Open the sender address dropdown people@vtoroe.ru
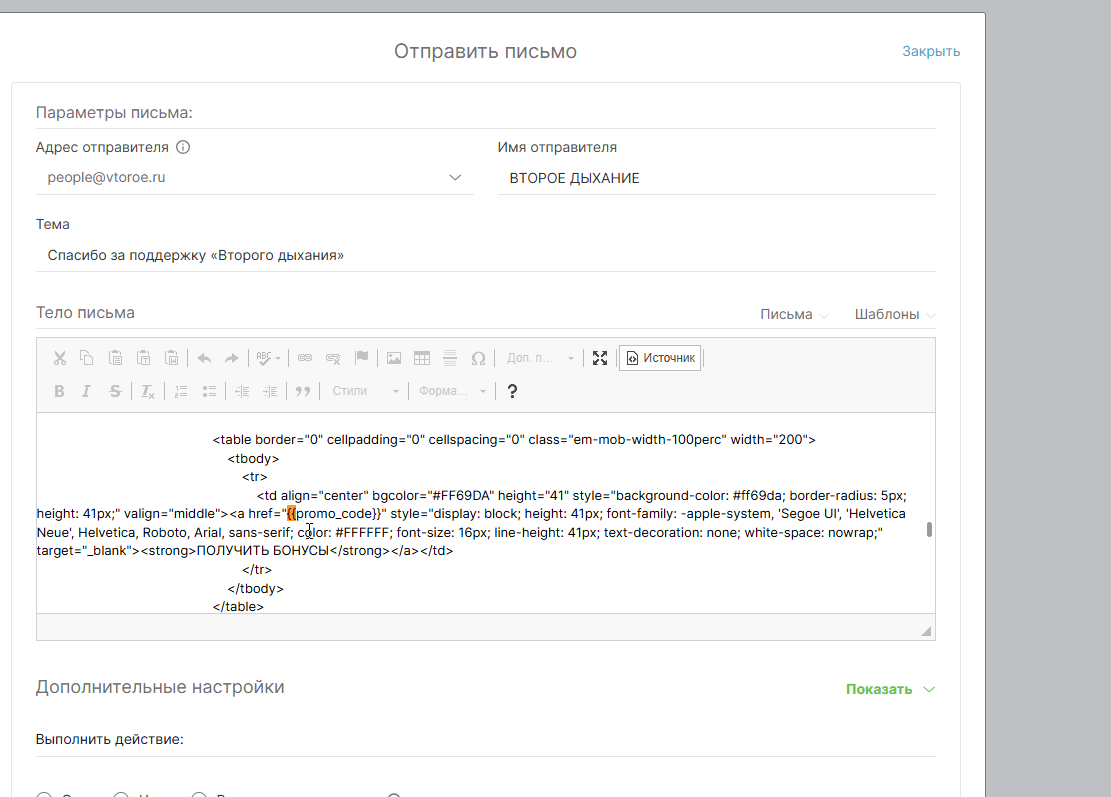Image resolution: width=1111 pixels, height=797 pixels. [x=254, y=178]
